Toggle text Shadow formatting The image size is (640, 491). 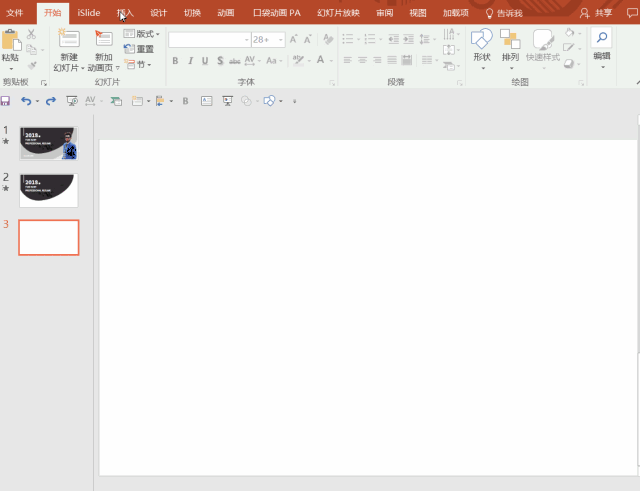point(220,61)
